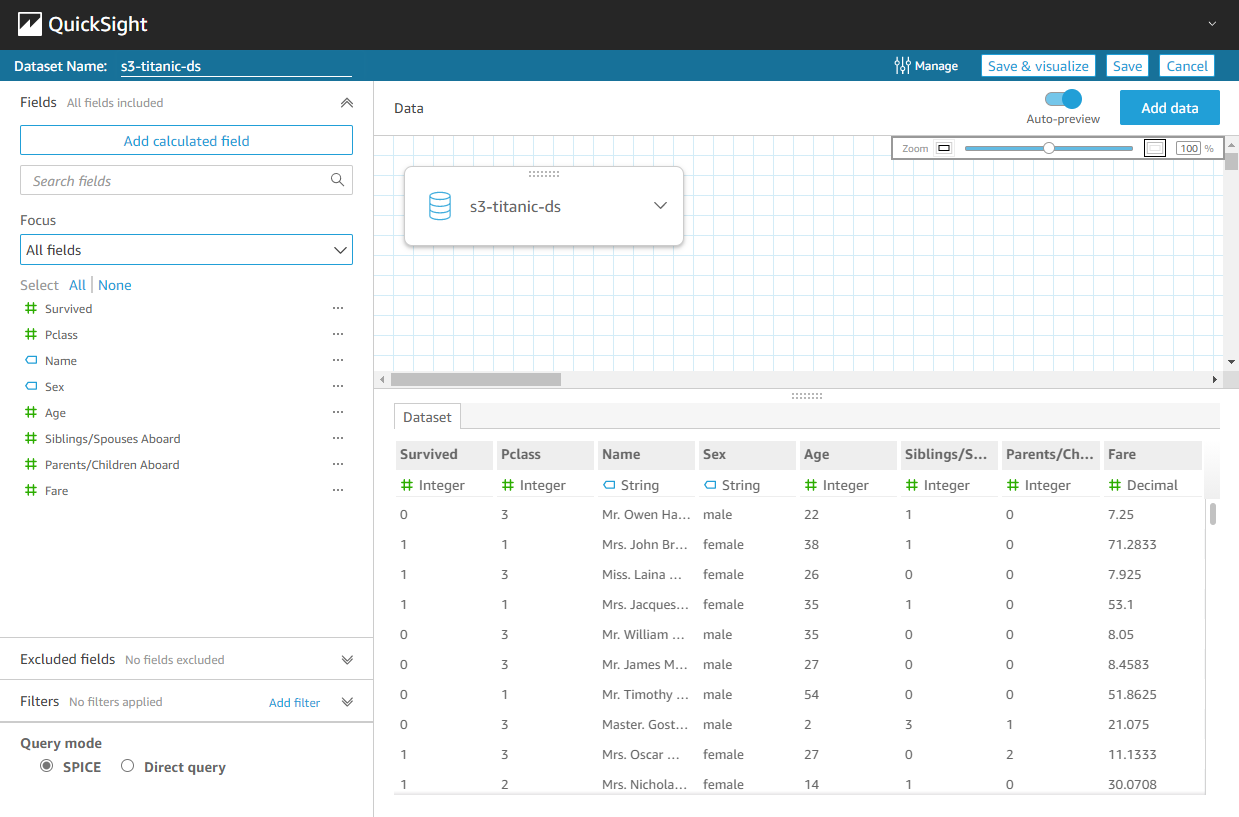Click the Add calculated field button
This screenshot has width=1239, height=817.
(x=186, y=141)
